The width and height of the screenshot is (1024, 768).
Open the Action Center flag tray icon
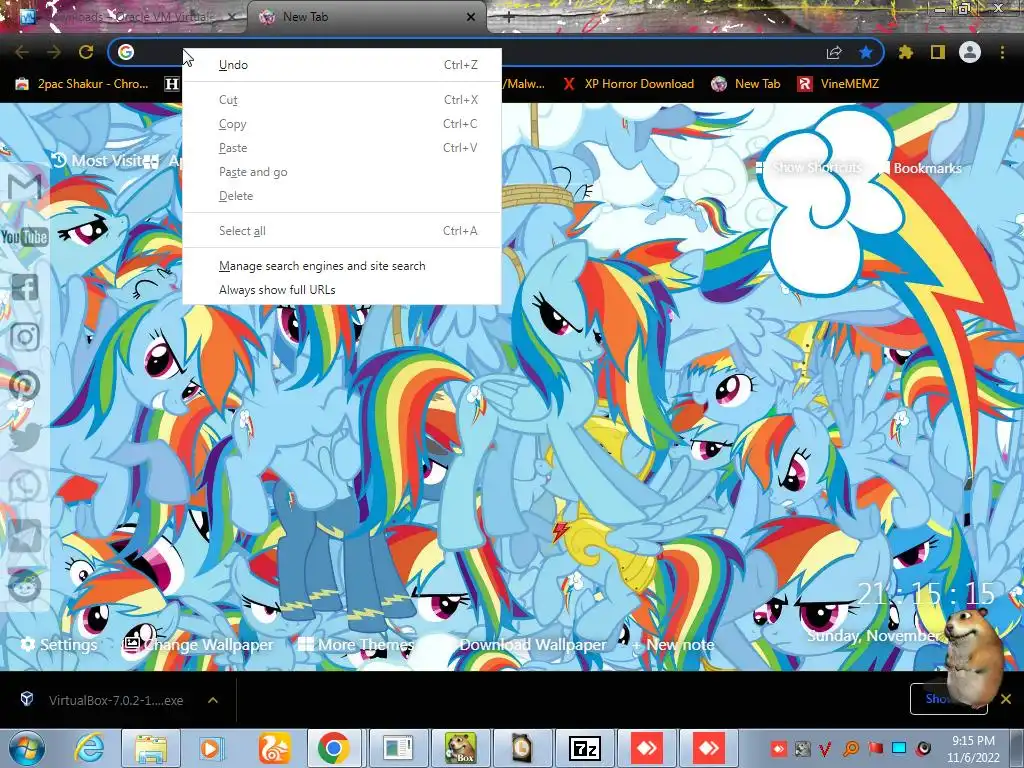(875, 748)
